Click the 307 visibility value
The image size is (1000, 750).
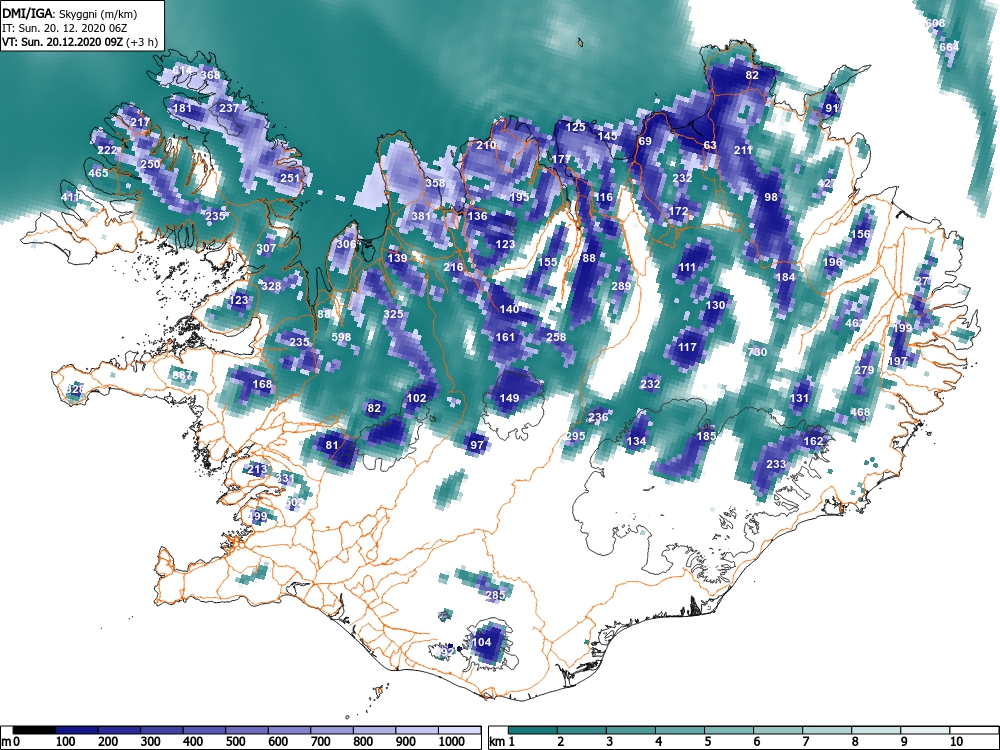(267, 248)
